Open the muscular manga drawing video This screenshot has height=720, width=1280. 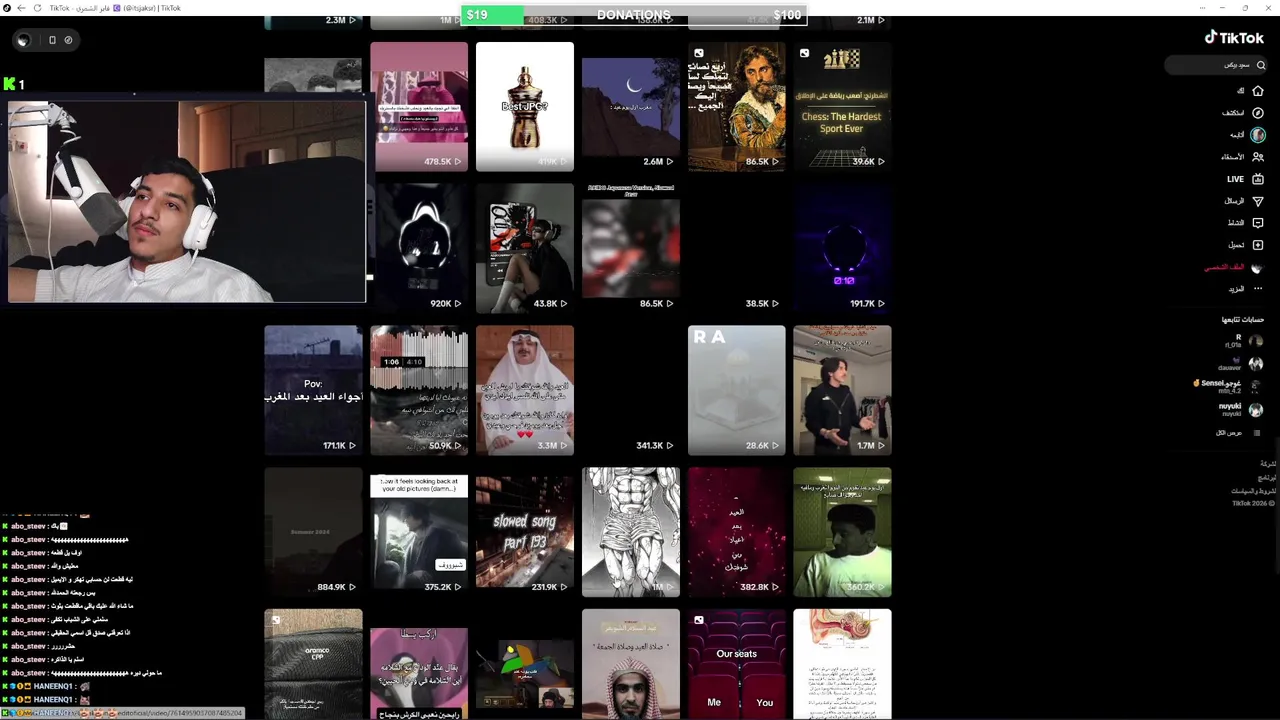point(631,532)
